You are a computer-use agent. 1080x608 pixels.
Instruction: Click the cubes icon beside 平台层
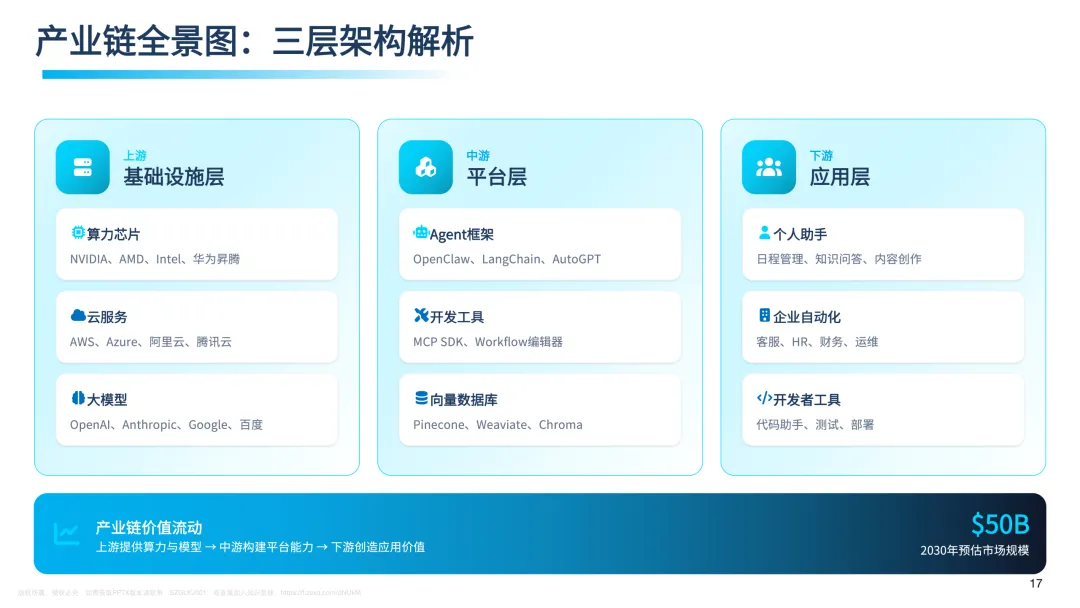tap(426, 167)
